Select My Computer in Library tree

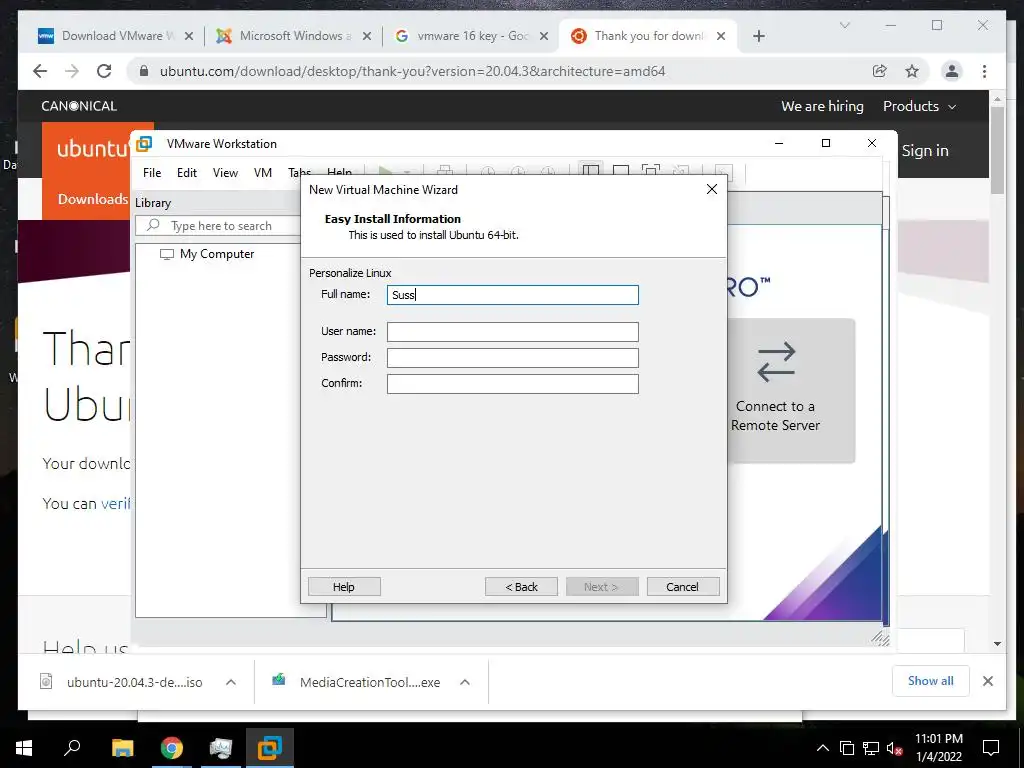click(x=217, y=254)
